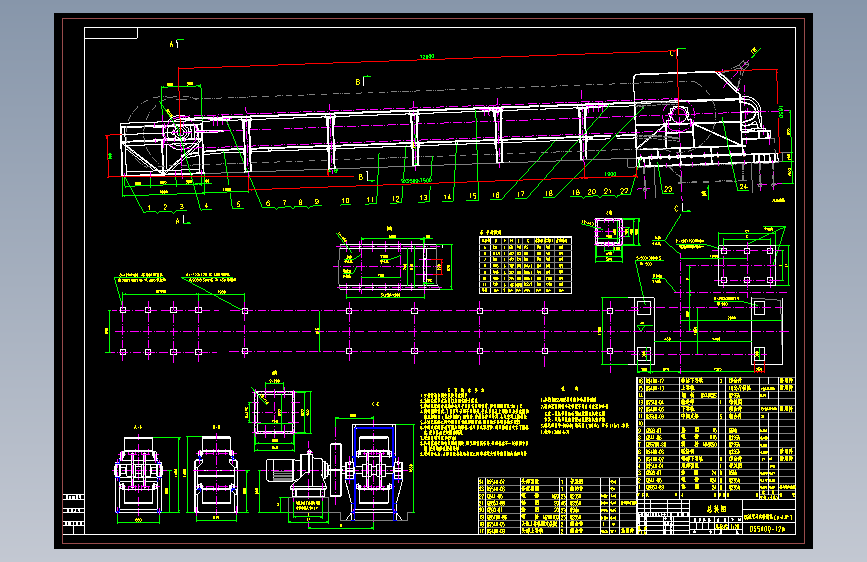Select part callout number 23
Image resolution: width=867 pixels, height=562 pixels.
(x=668, y=189)
